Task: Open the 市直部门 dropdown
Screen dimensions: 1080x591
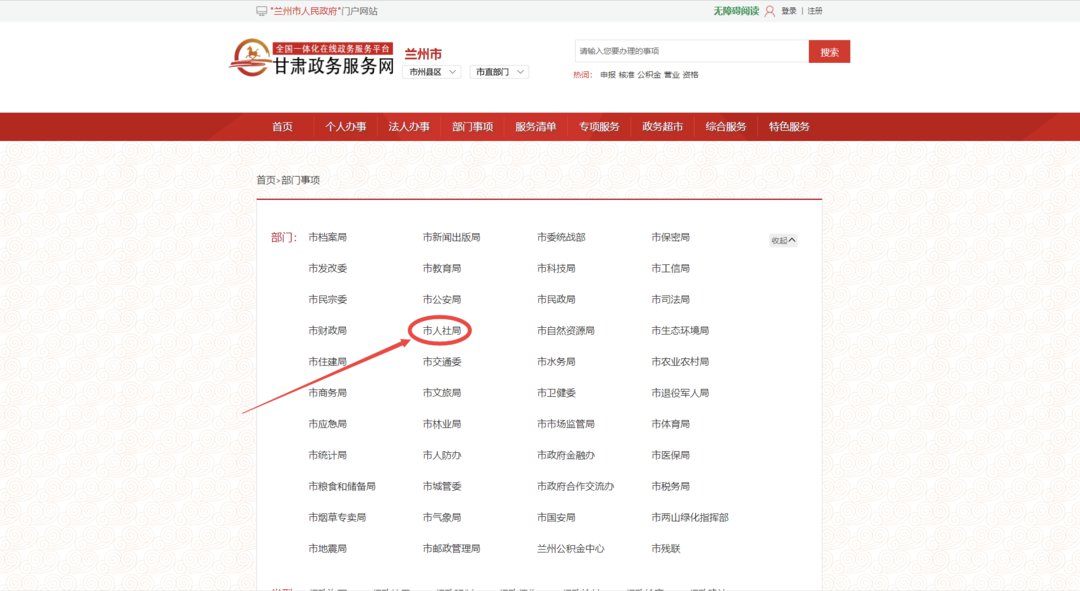Action: pos(499,72)
